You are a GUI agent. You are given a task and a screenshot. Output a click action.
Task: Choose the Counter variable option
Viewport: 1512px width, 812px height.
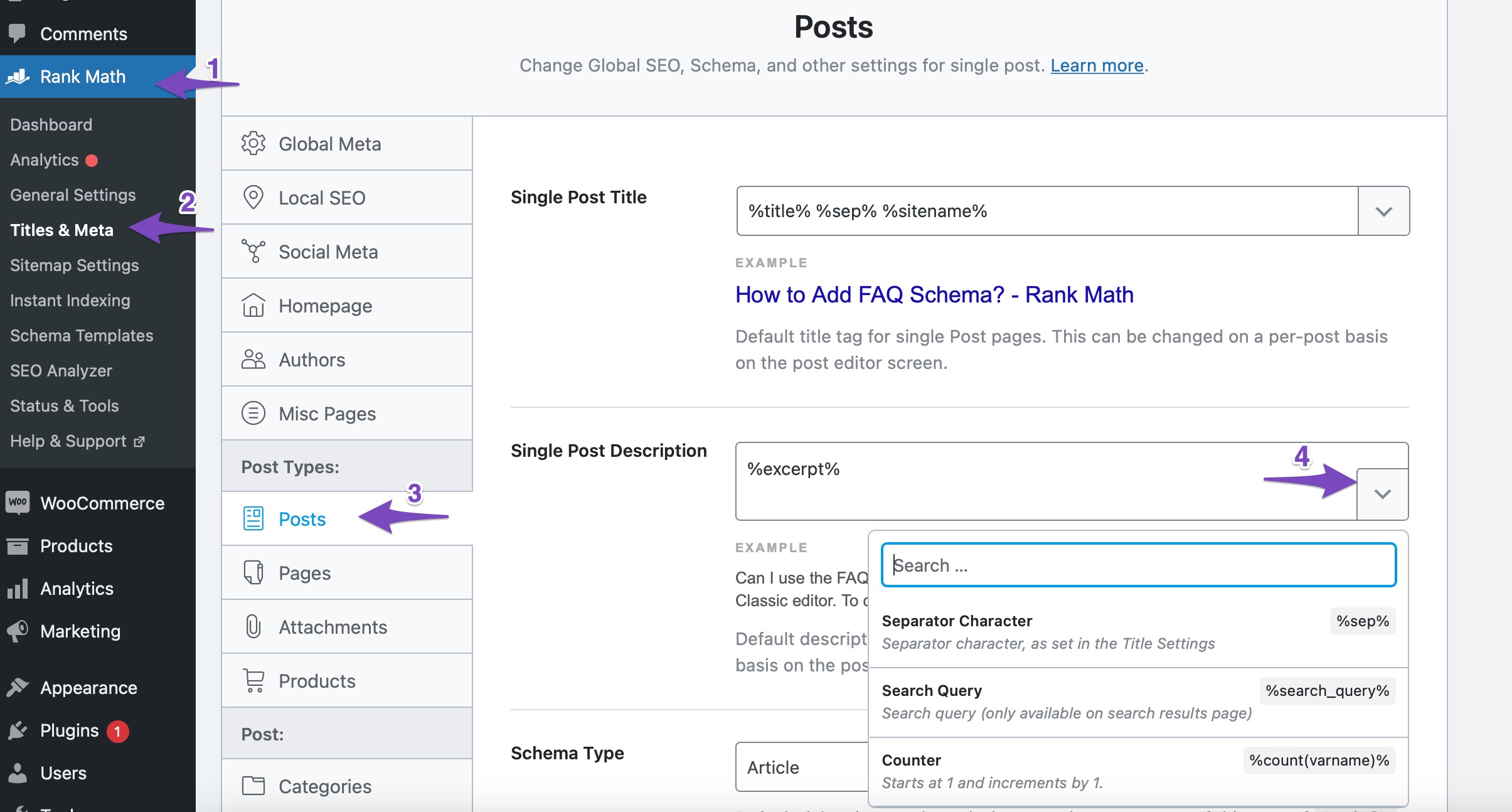[1138, 771]
